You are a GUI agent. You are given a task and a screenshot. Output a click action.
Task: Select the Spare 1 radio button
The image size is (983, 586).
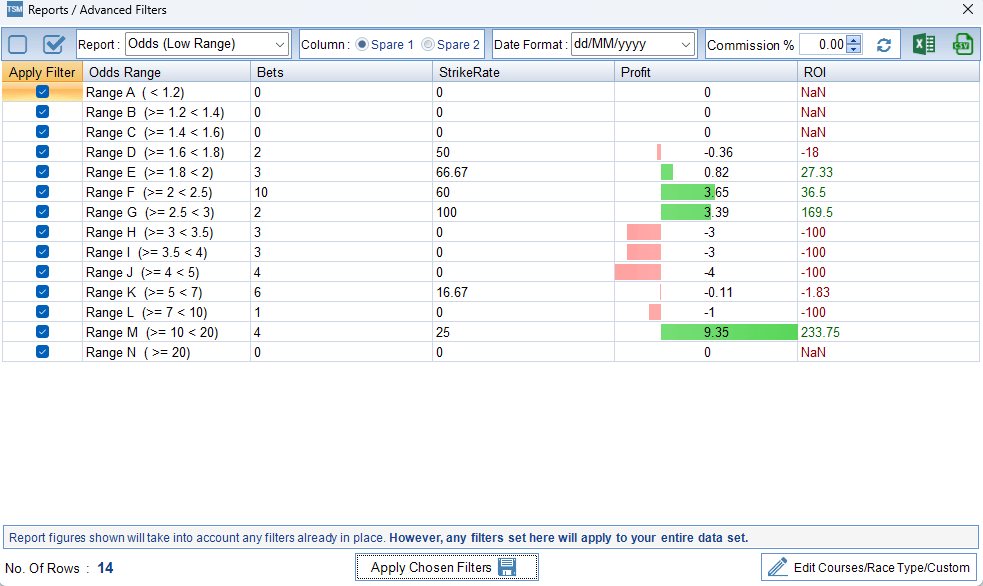coord(362,45)
